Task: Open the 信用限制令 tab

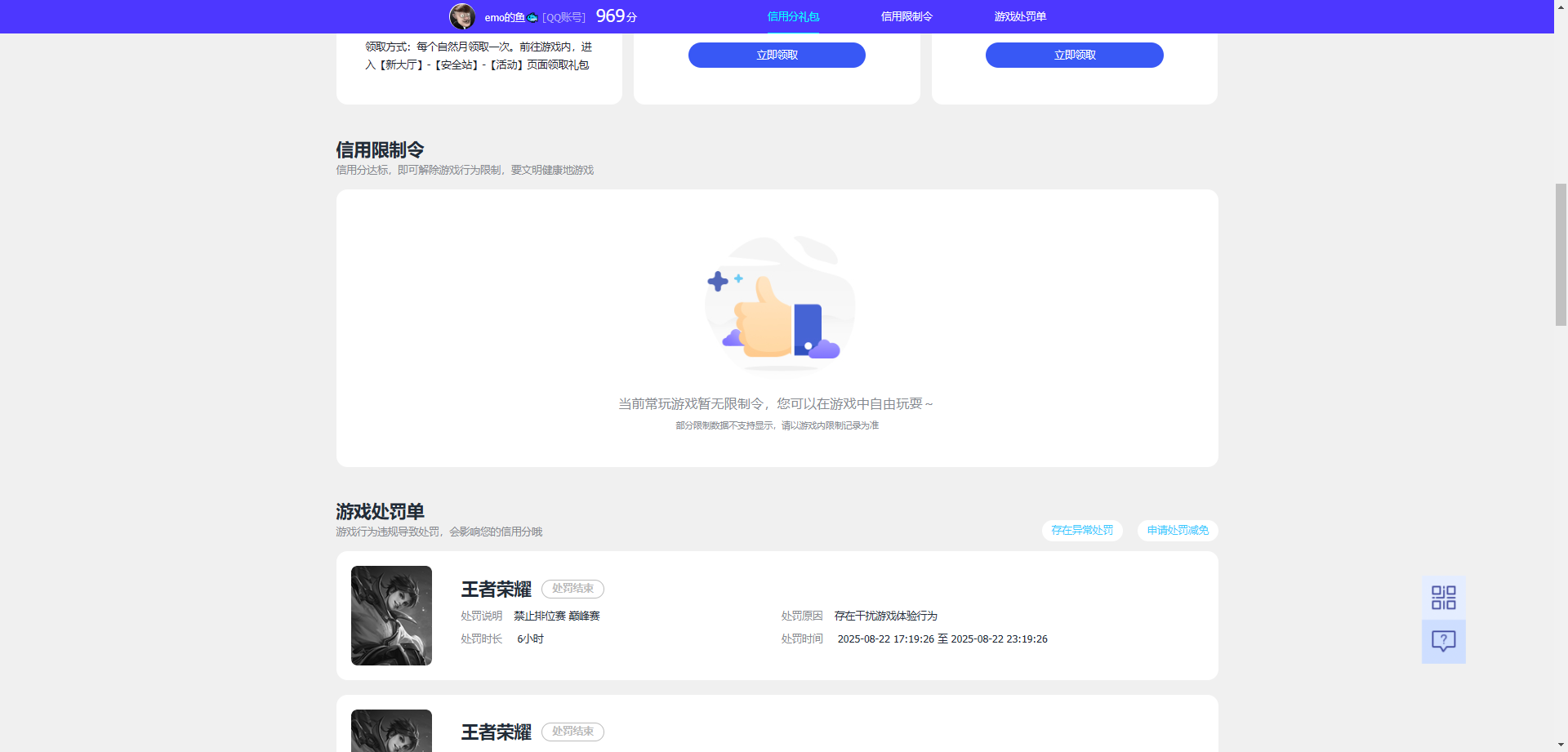Action: [x=906, y=16]
